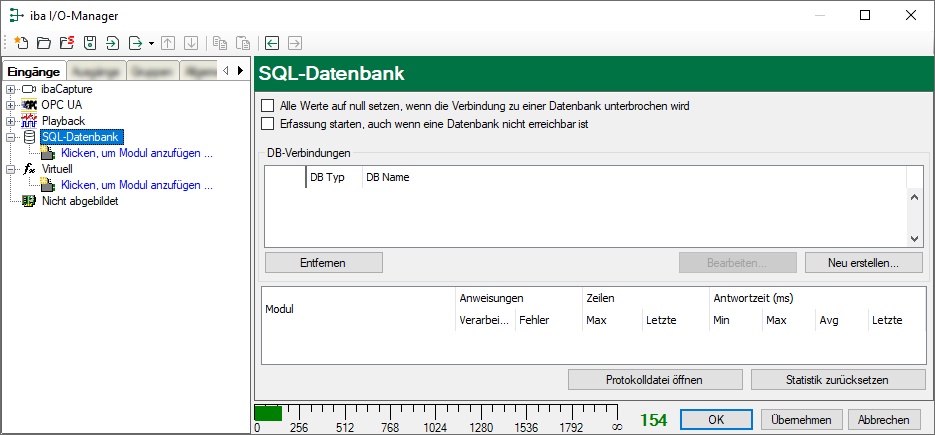
Task: Click the Abbrechen button
Action: 884,419
